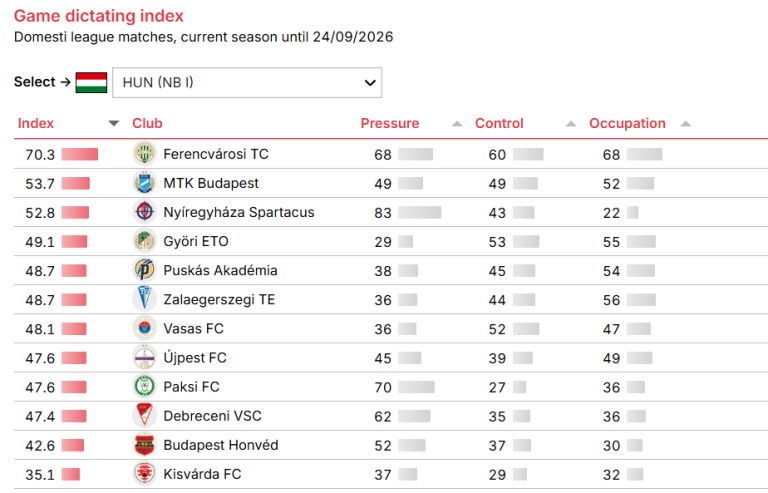Click the MTK Budapest club crest
The height and width of the screenshot is (493, 768).
click(144, 183)
